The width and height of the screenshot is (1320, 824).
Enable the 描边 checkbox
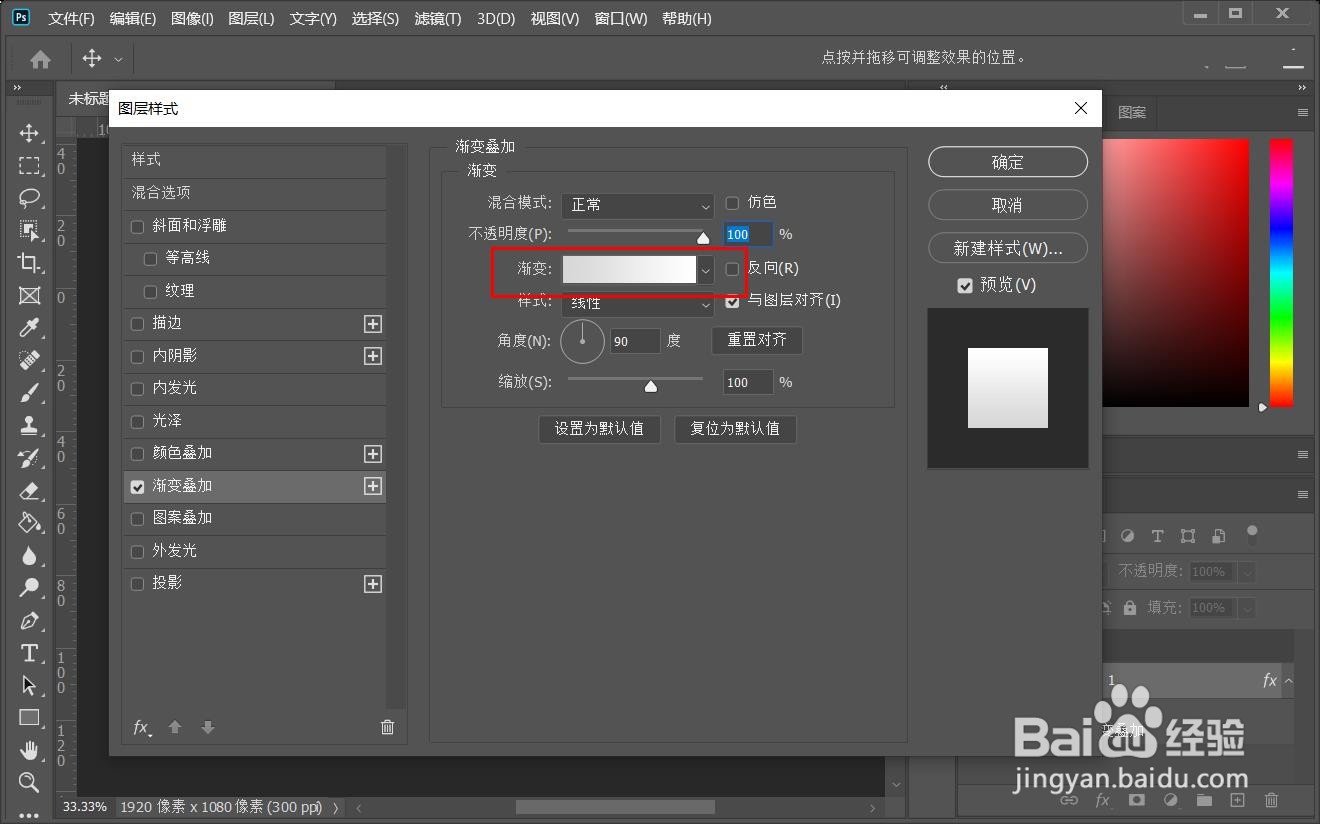point(138,324)
